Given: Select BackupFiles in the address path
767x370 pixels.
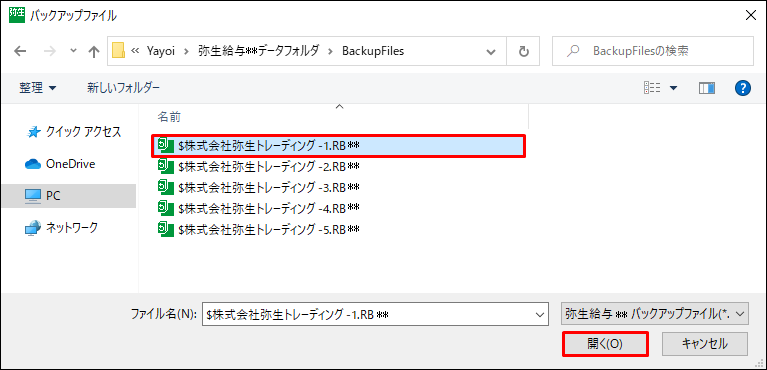Looking at the screenshot, I should [x=373, y=51].
